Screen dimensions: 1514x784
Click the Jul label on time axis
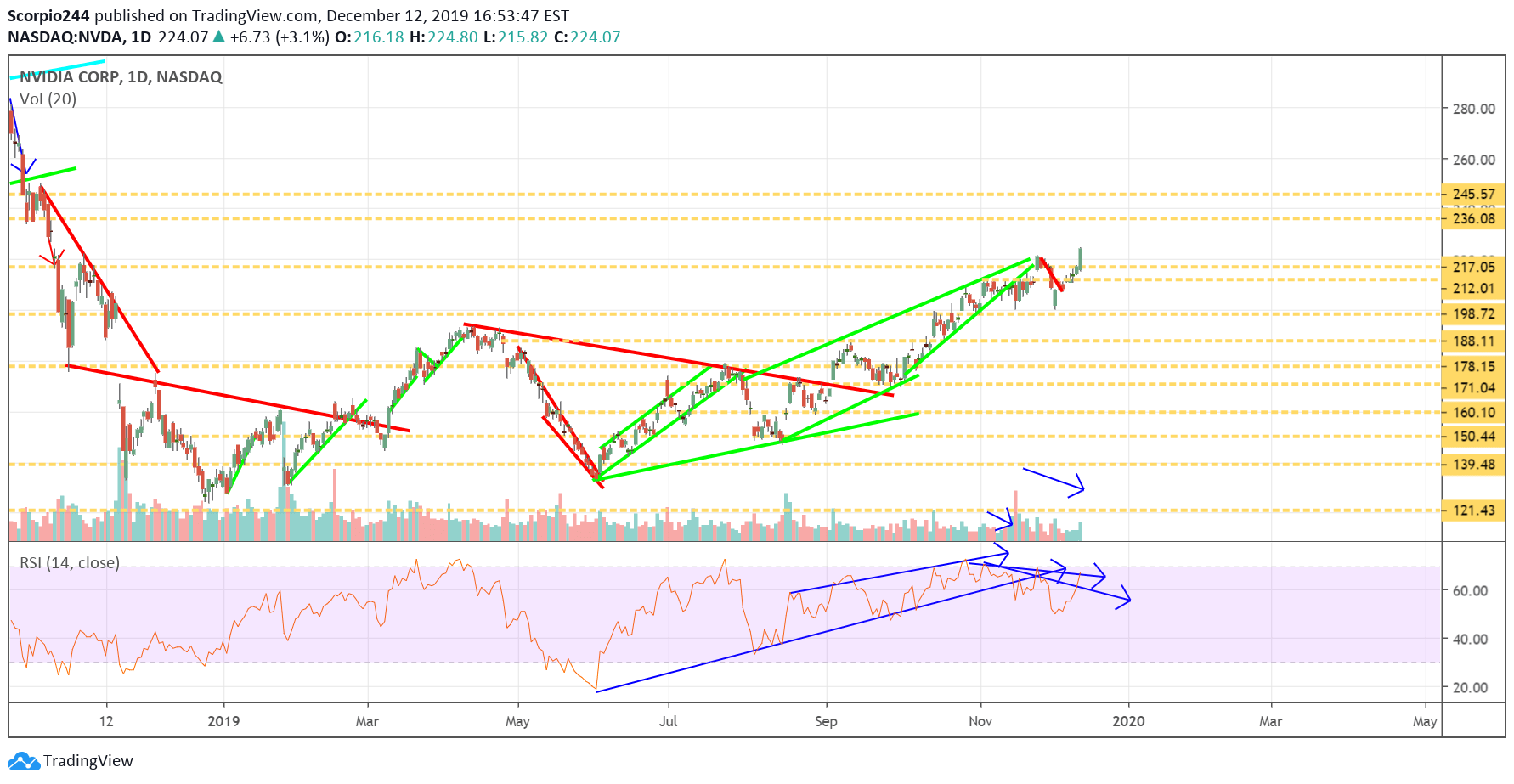tap(669, 721)
